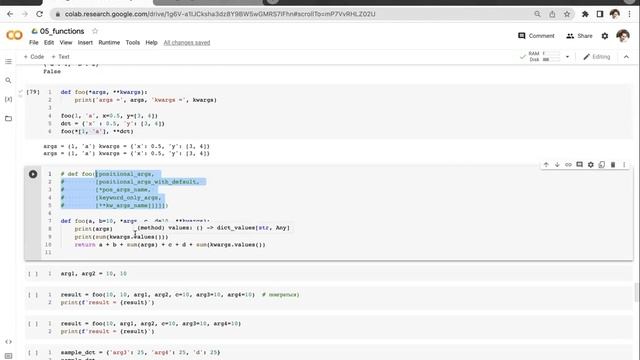Open the Chrome profile avatar in toolbar

[x=615, y=14]
